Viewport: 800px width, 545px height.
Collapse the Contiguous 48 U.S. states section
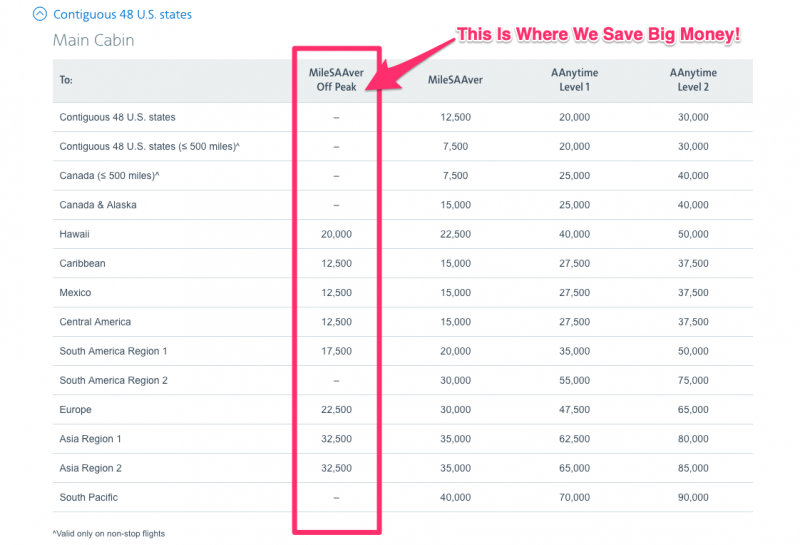tap(39, 15)
